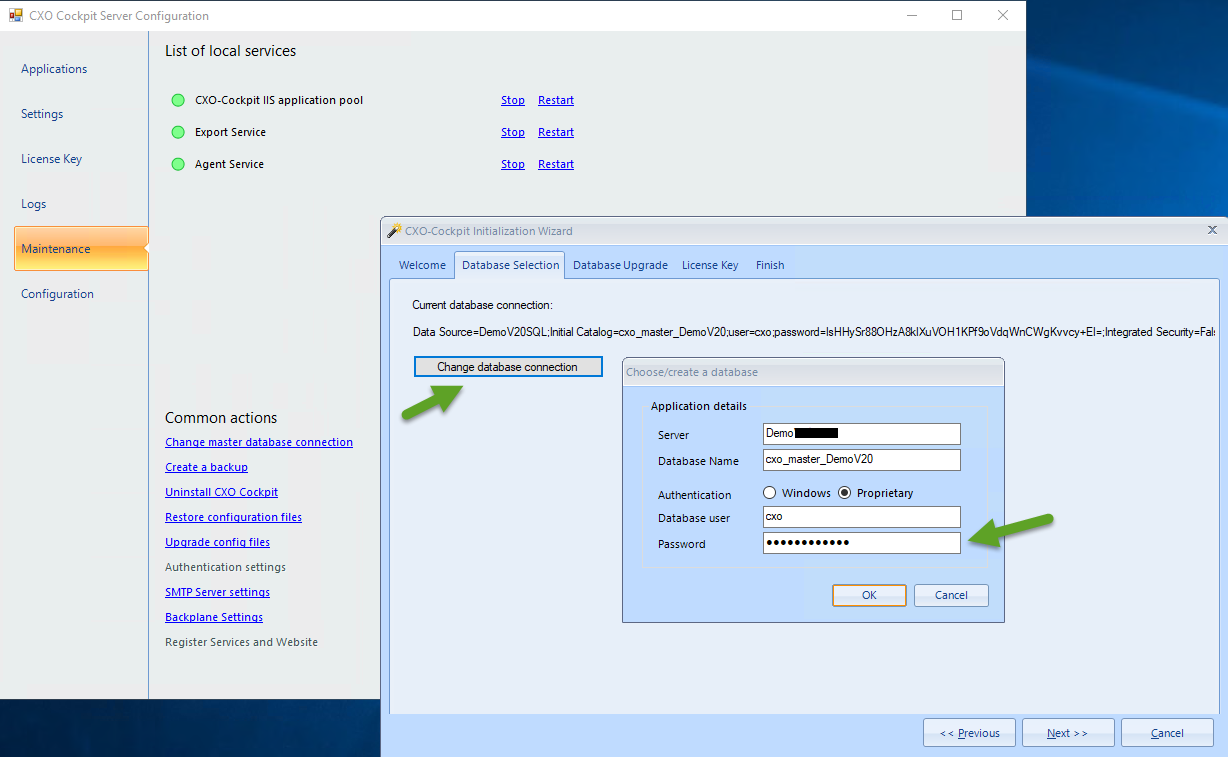Image resolution: width=1228 pixels, height=757 pixels.
Task: Stop the Export Service
Action: point(513,132)
